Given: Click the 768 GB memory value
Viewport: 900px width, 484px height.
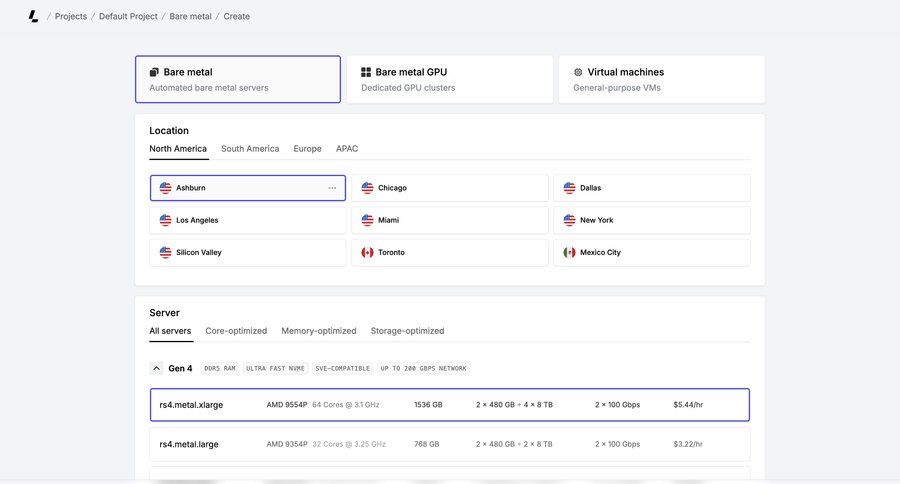Looking at the screenshot, I should 426,444.
